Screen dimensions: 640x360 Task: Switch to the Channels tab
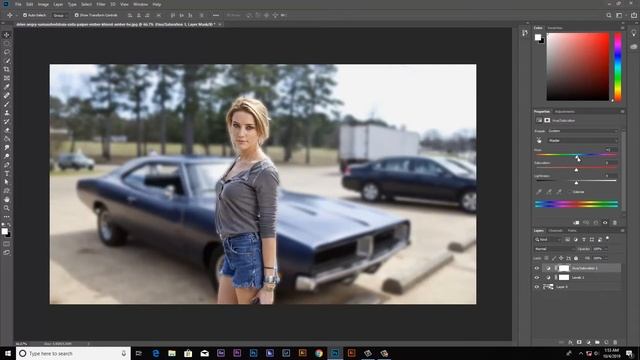[x=555, y=231]
